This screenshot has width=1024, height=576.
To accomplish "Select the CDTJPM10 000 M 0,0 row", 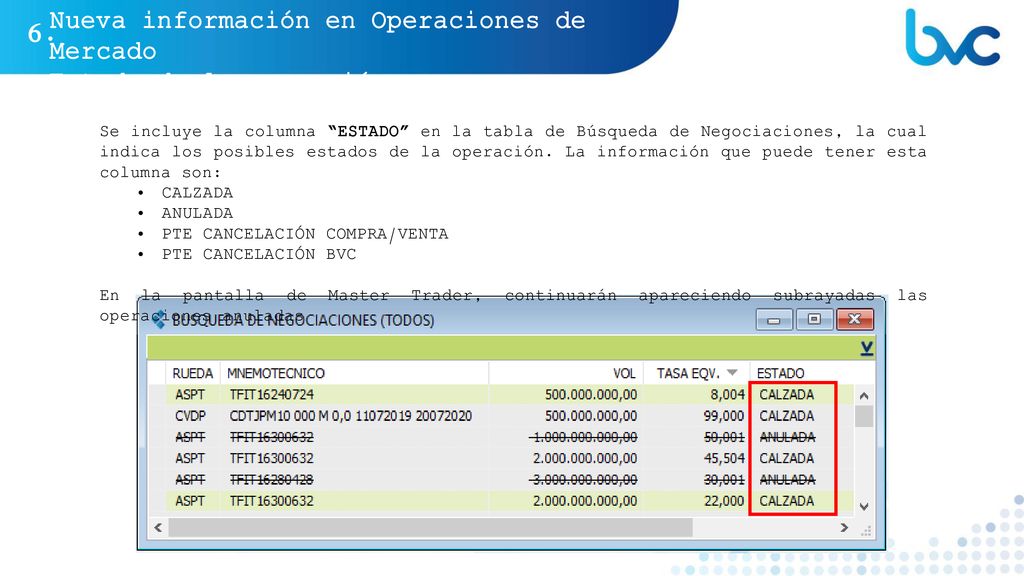I will 500,416.
